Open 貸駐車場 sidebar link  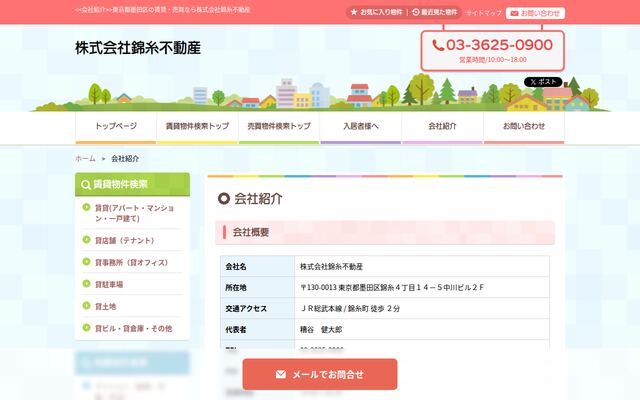tap(109, 284)
